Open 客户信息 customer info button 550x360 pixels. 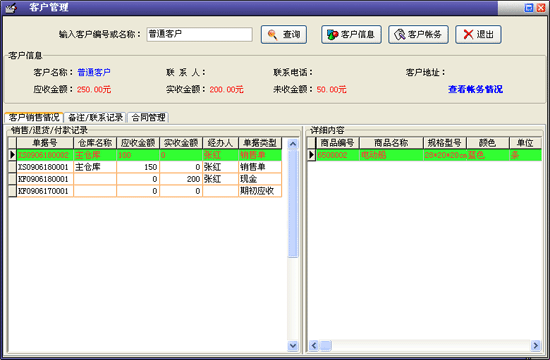(x=351, y=34)
